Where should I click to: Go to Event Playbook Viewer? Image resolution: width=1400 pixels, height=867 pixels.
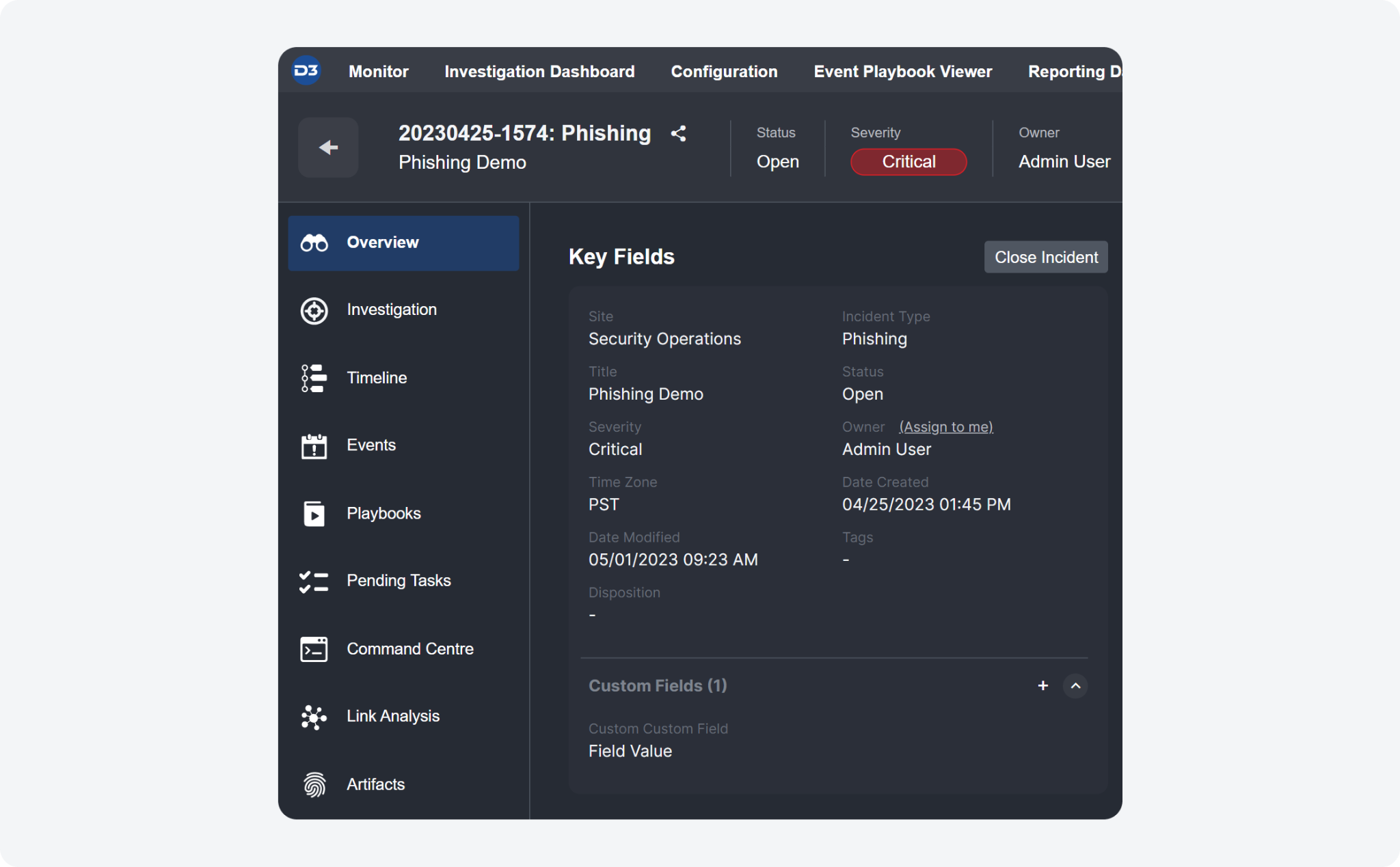click(x=902, y=72)
